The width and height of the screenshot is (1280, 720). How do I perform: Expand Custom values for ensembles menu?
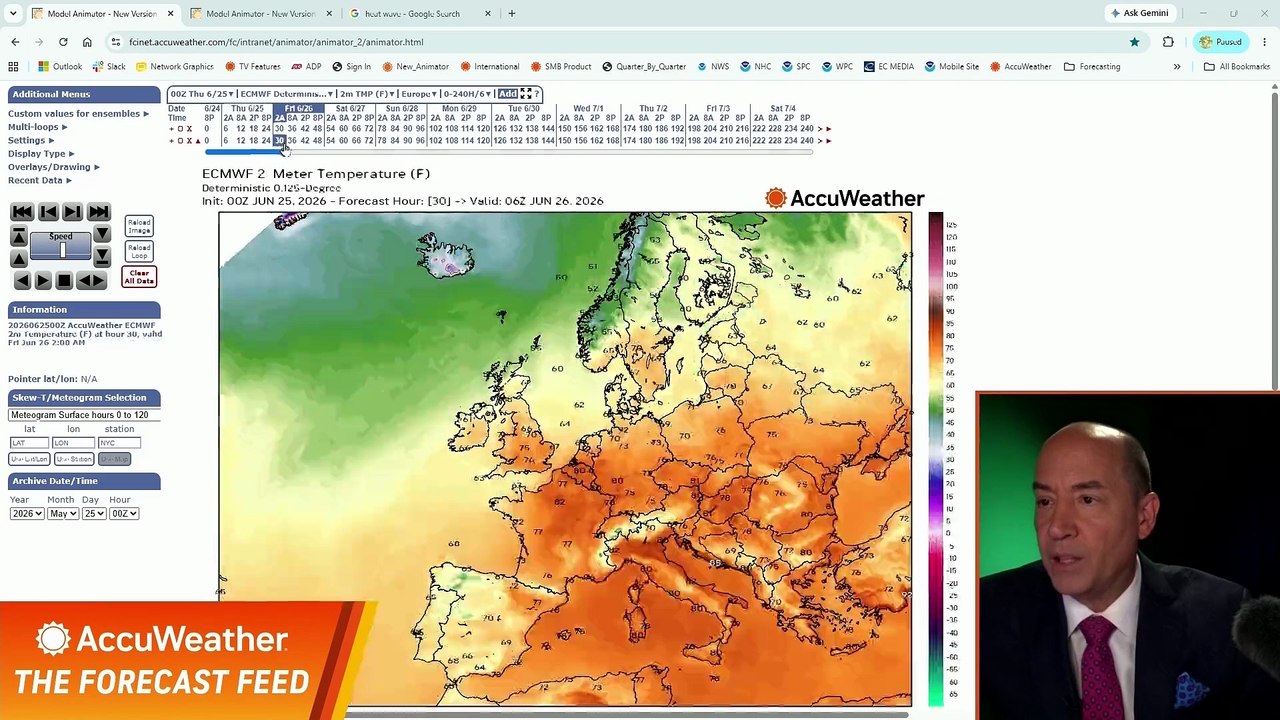coord(78,114)
